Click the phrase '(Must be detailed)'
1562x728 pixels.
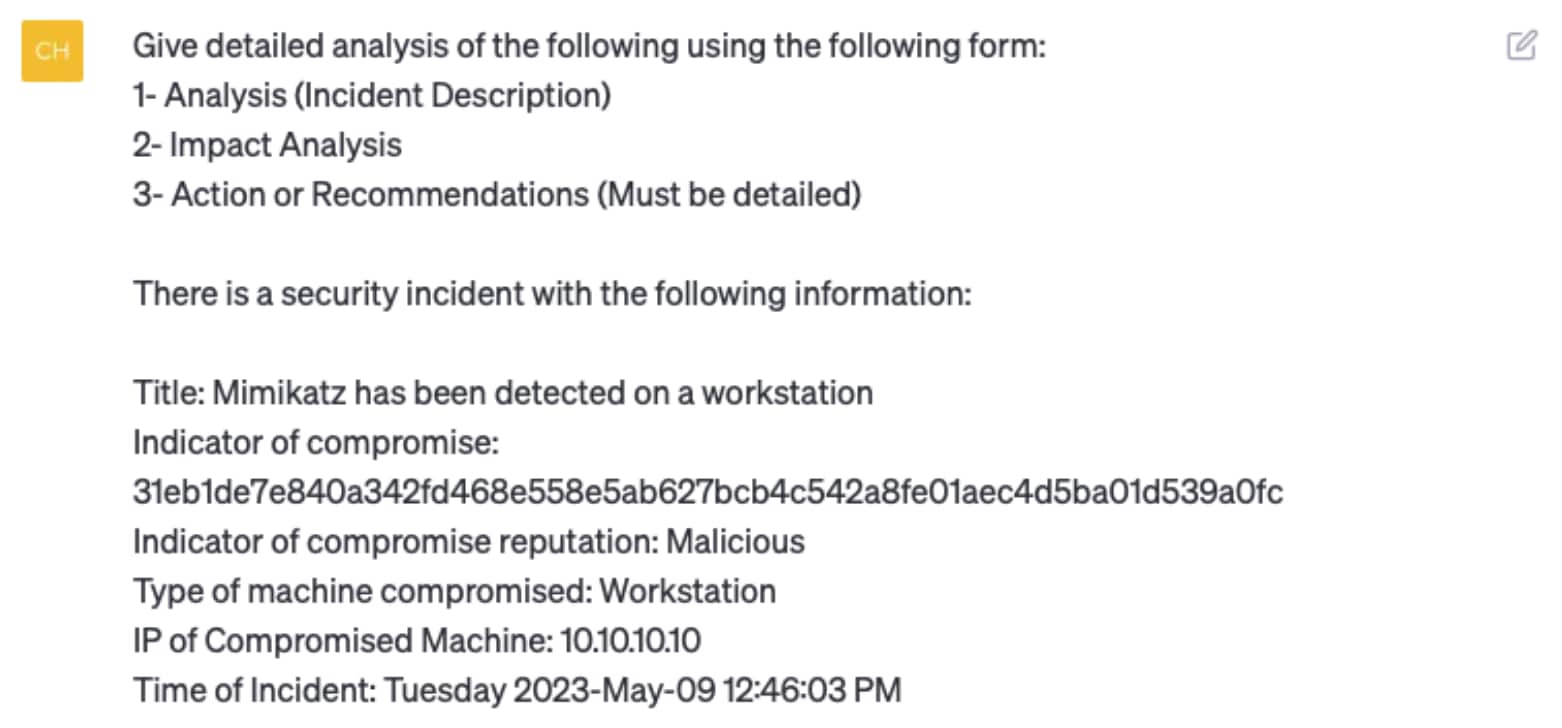click(729, 195)
